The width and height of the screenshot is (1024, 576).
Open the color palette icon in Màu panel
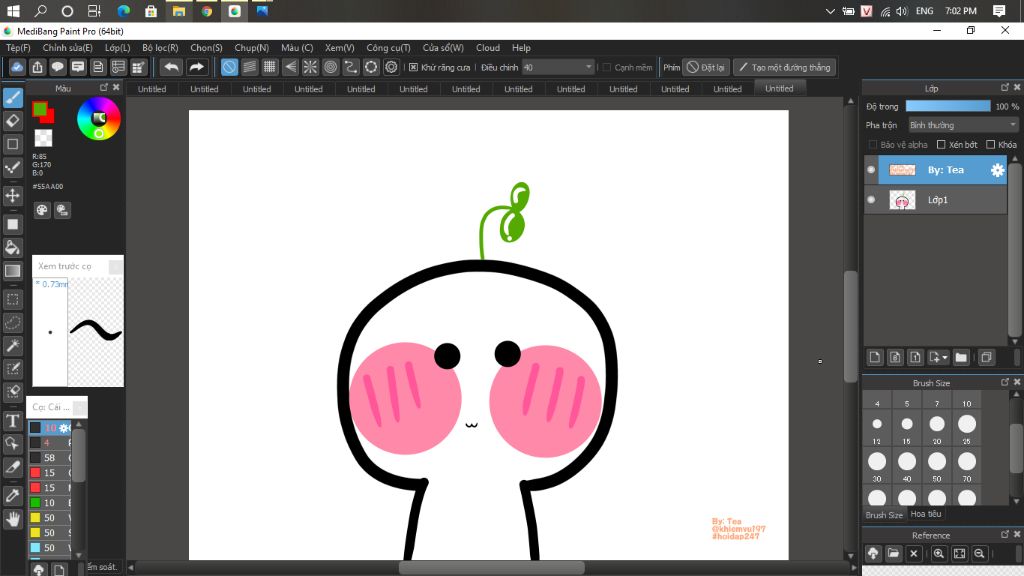(42, 210)
